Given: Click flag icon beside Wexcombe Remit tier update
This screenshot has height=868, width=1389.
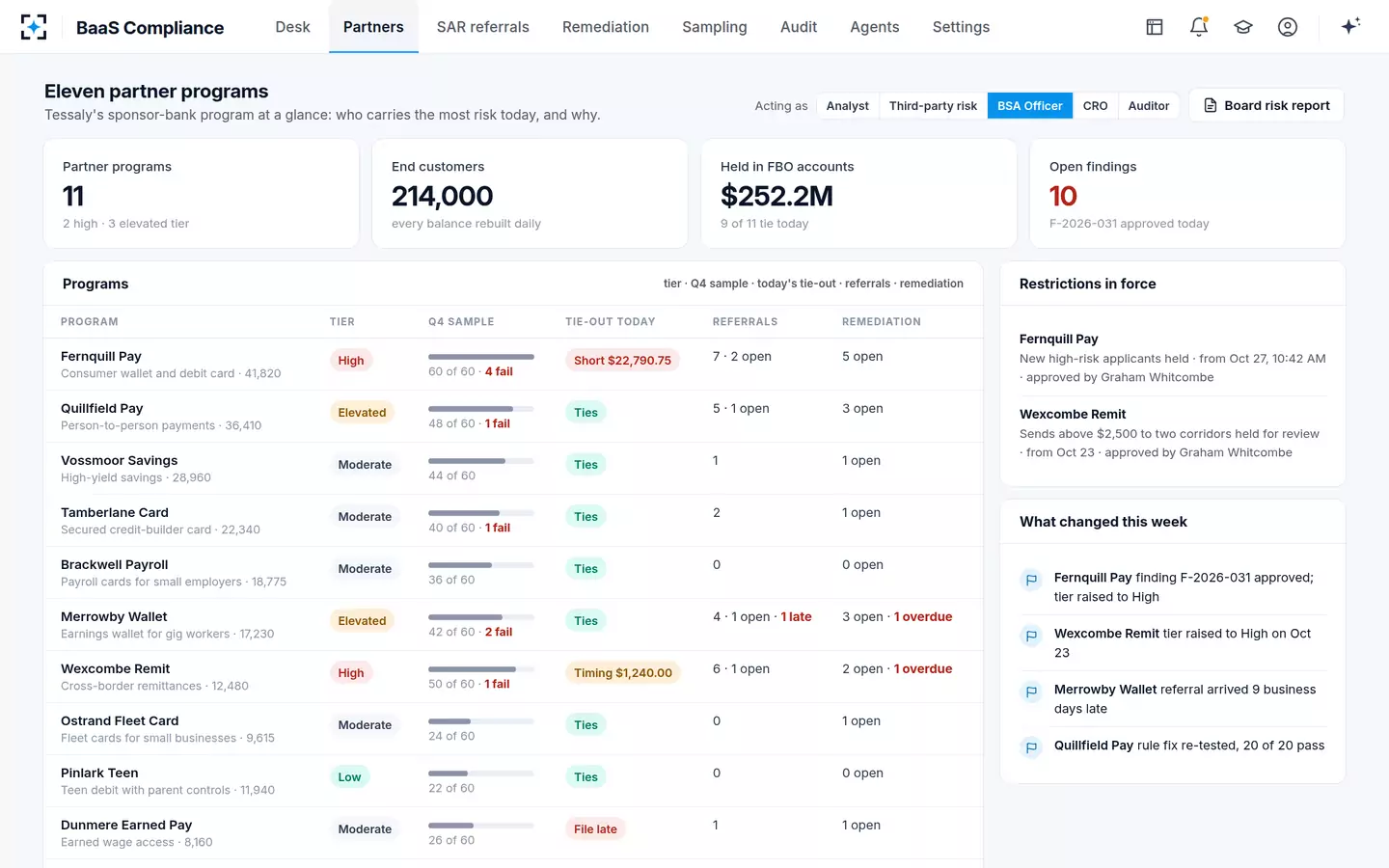Looking at the screenshot, I should click(1031, 636).
